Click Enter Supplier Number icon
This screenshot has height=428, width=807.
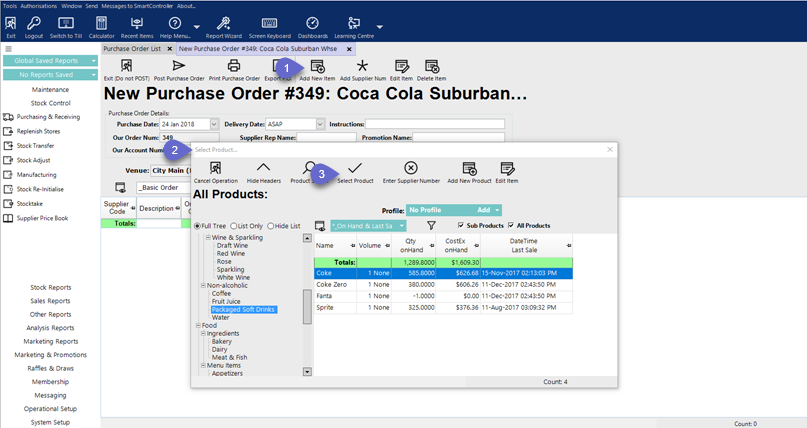point(410,168)
